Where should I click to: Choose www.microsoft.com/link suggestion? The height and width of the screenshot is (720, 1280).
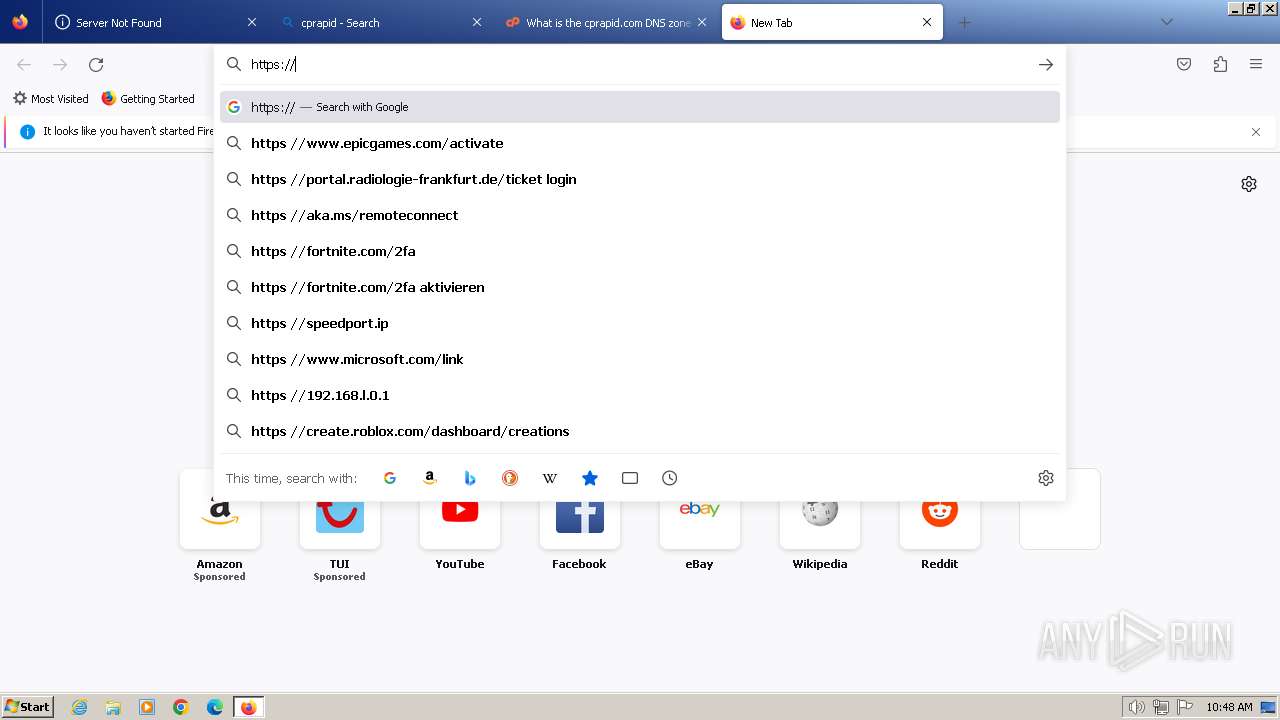640,359
